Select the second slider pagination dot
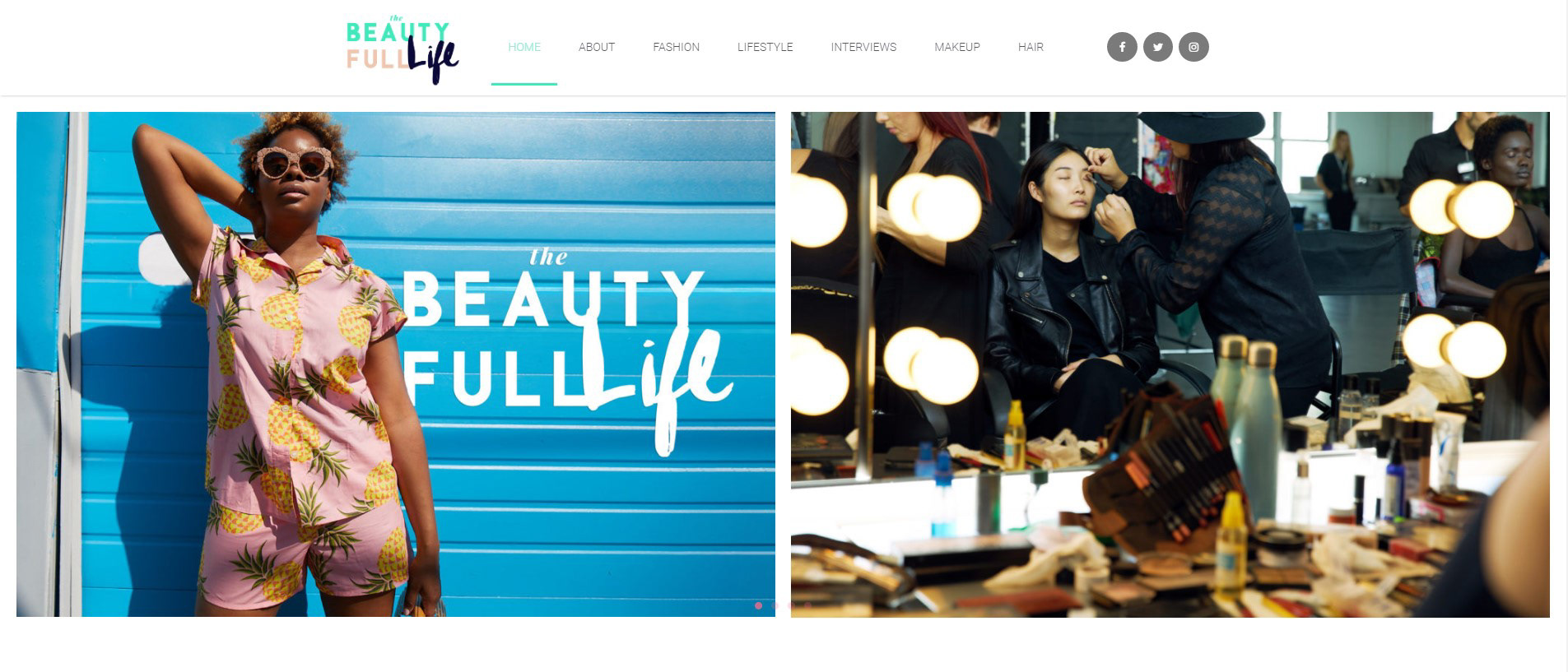Image resolution: width=1568 pixels, height=672 pixels. [x=775, y=605]
